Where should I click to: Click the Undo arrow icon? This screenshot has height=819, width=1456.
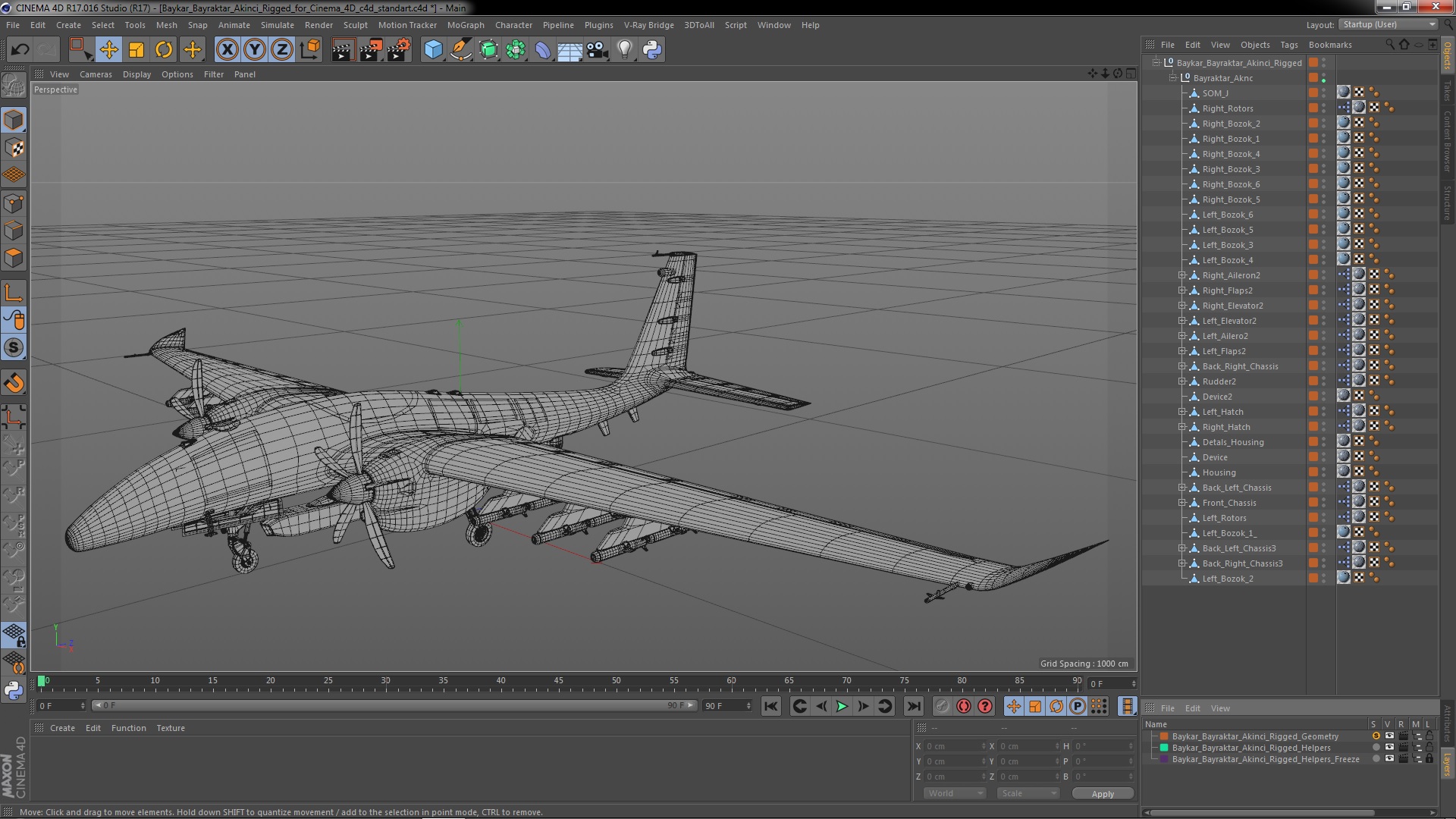(x=20, y=50)
